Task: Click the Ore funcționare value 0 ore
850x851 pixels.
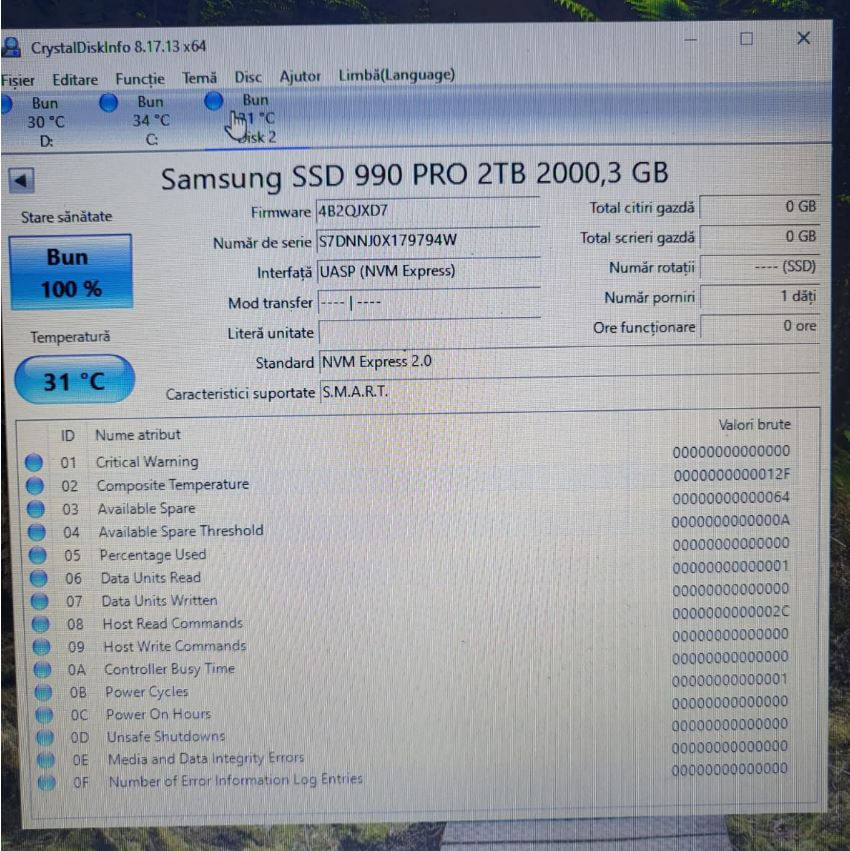Action: [x=759, y=326]
